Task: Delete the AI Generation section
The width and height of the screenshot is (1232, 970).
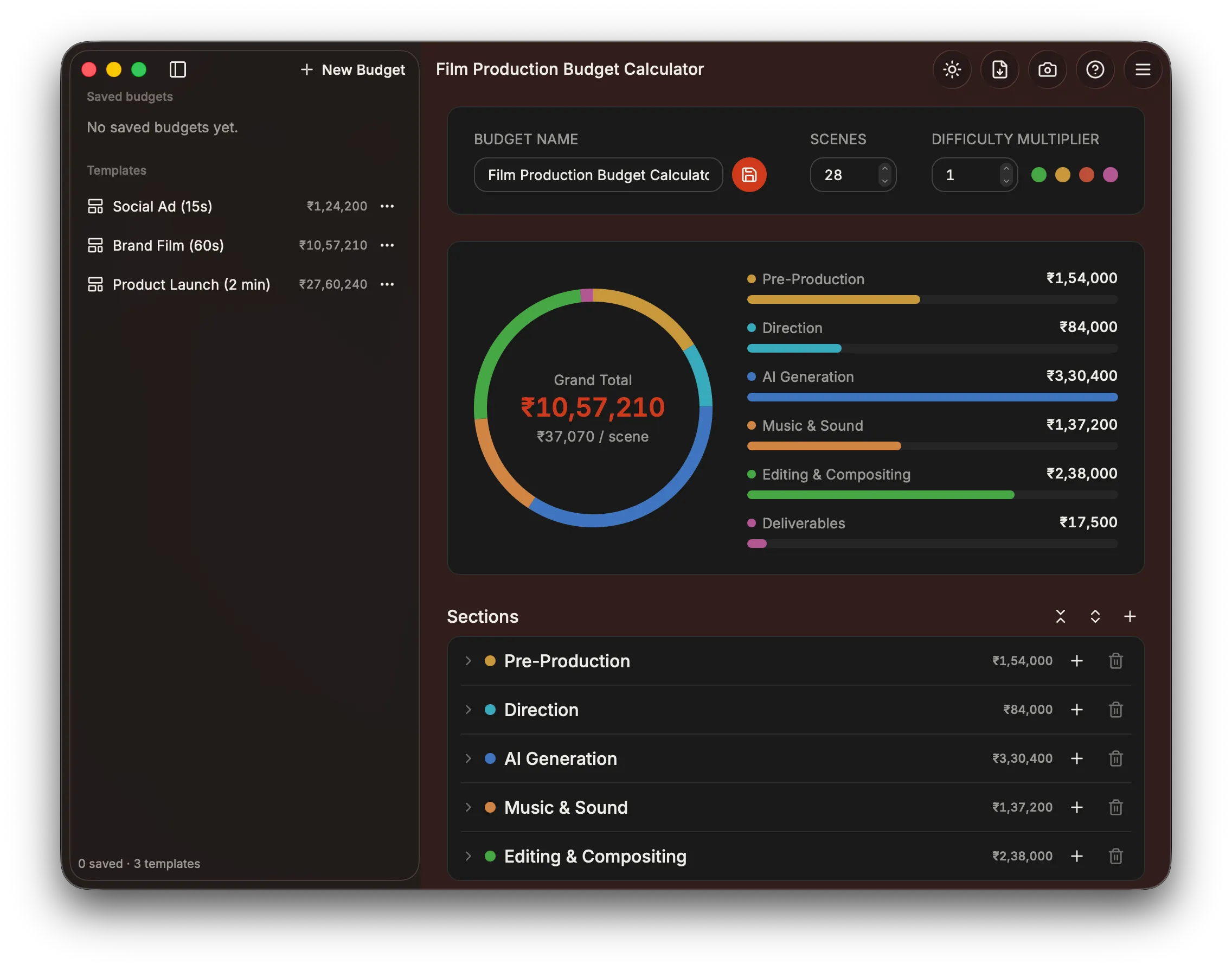Action: coord(1116,759)
